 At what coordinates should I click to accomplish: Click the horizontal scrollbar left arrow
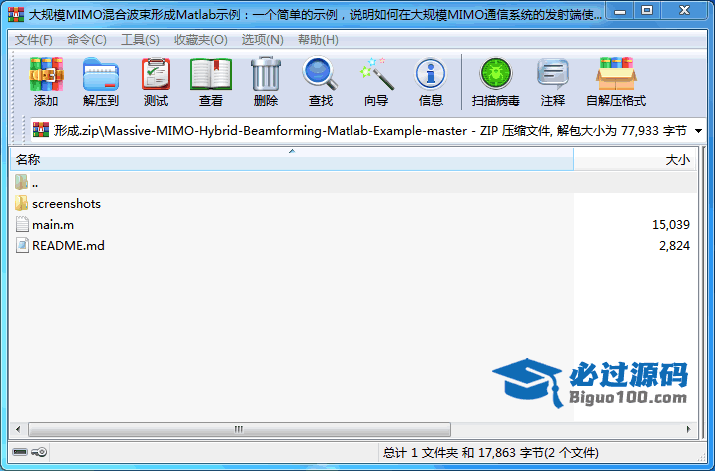tap(18, 429)
